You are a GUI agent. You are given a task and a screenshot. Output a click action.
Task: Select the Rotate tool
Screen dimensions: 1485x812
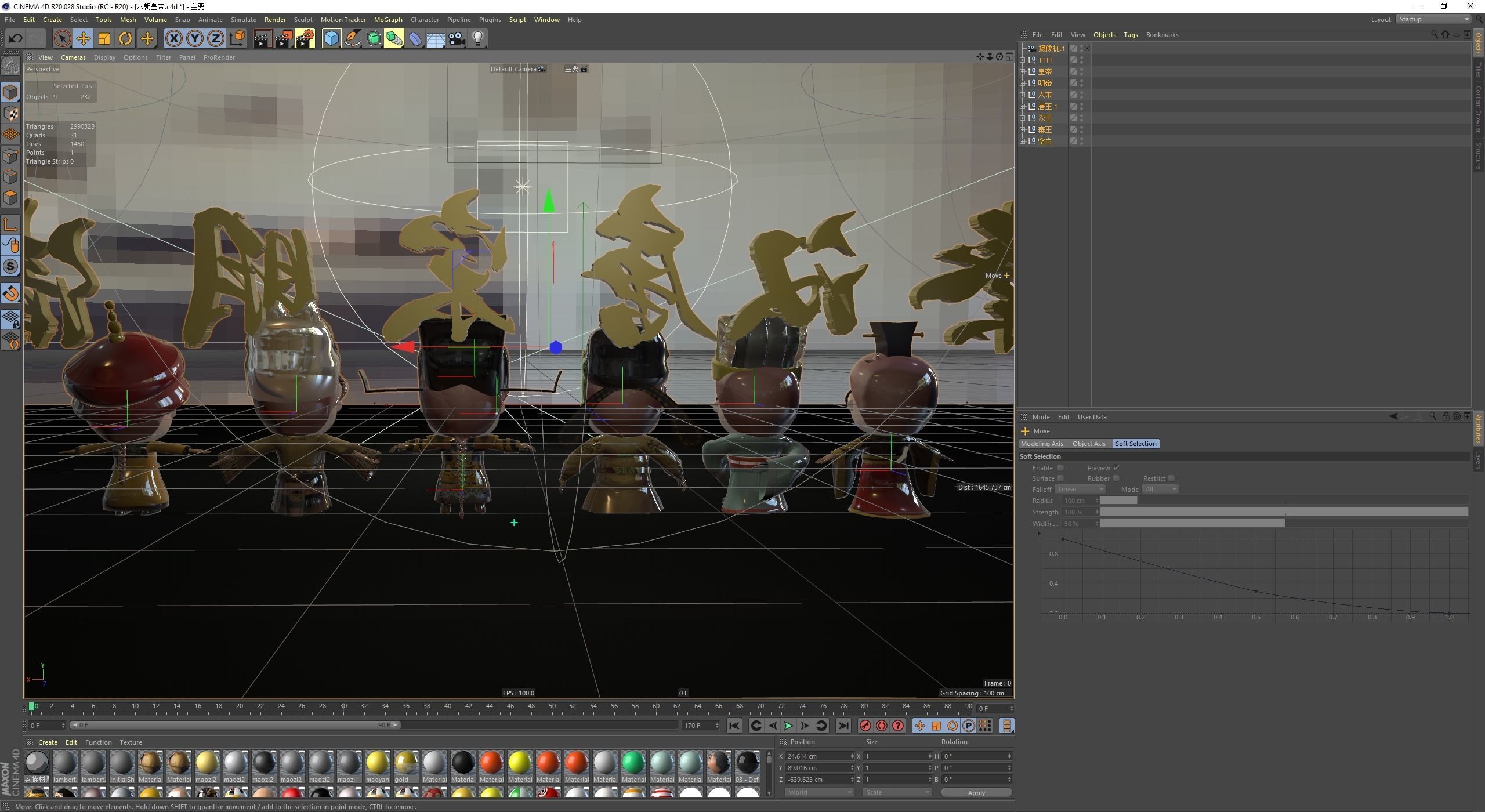point(125,38)
